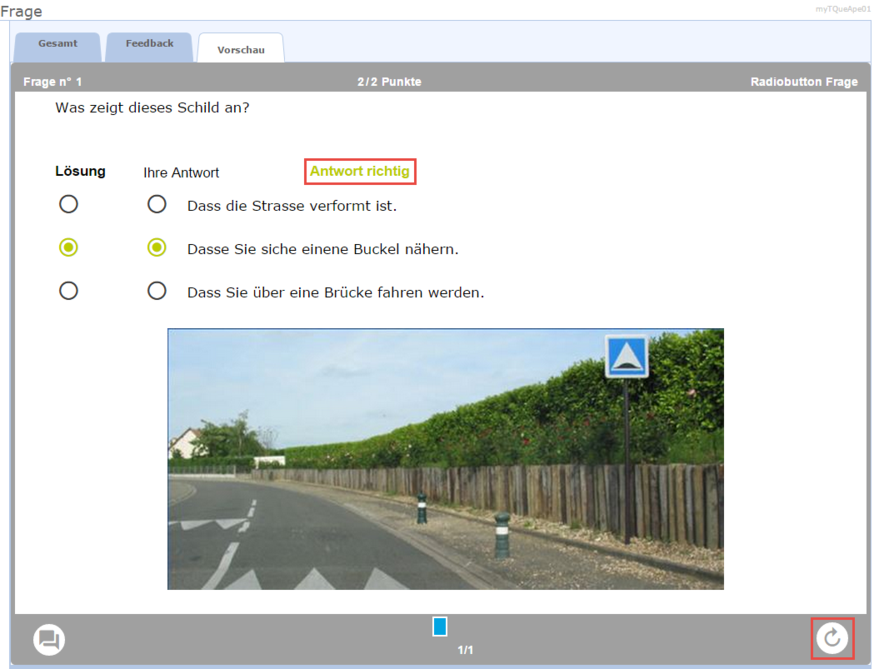Click third radio button in Lösung column
Screen dimensions: 879x669
pyautogui.click(x=68, y=291)
